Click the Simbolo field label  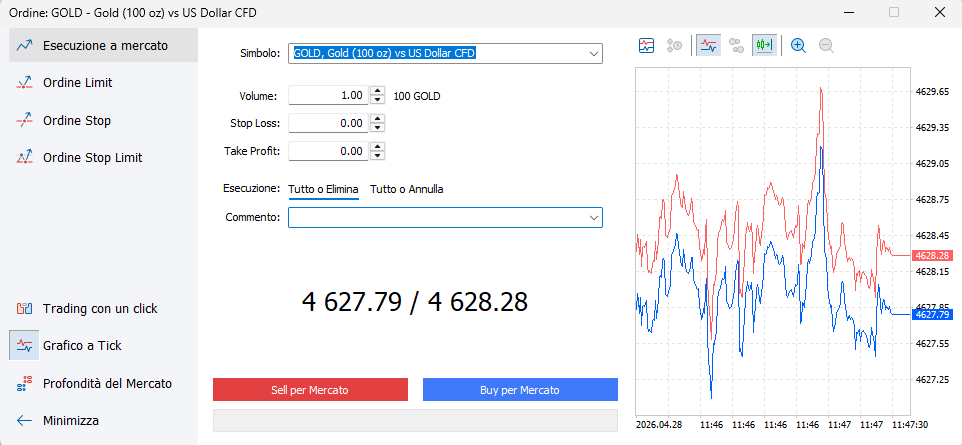coord(260,53)
